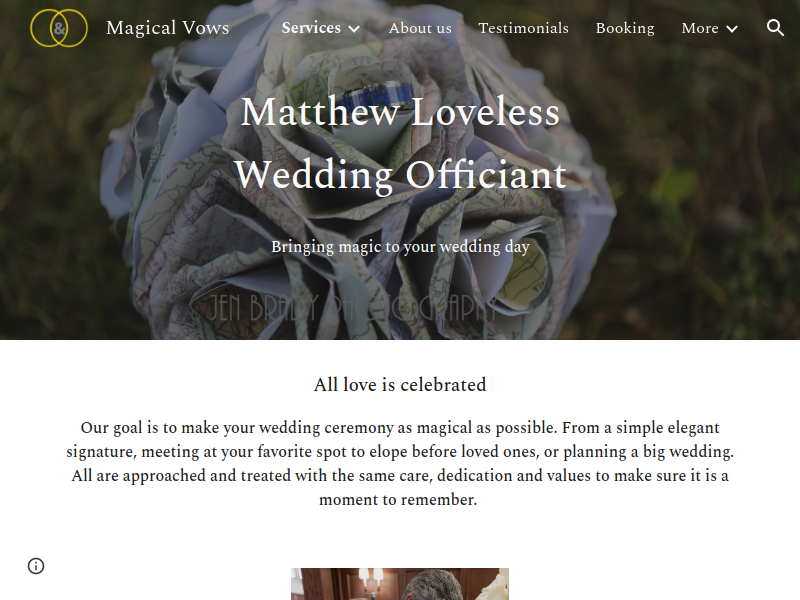
Task: Click the 'All love is celebrated' heading
Action: [x=400, y=385]
